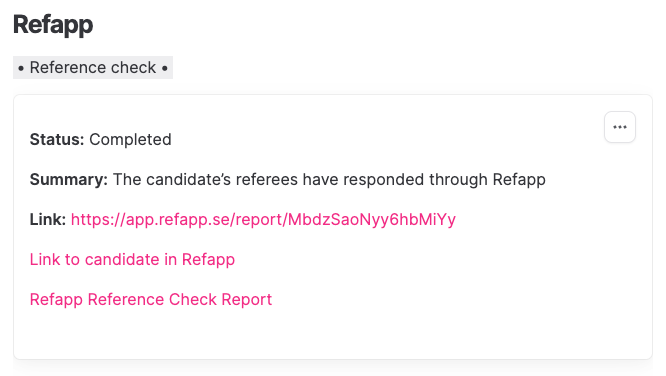Click the Summary label
The width and height of the screenshot is (666, 376).
(x=69, y=180)
